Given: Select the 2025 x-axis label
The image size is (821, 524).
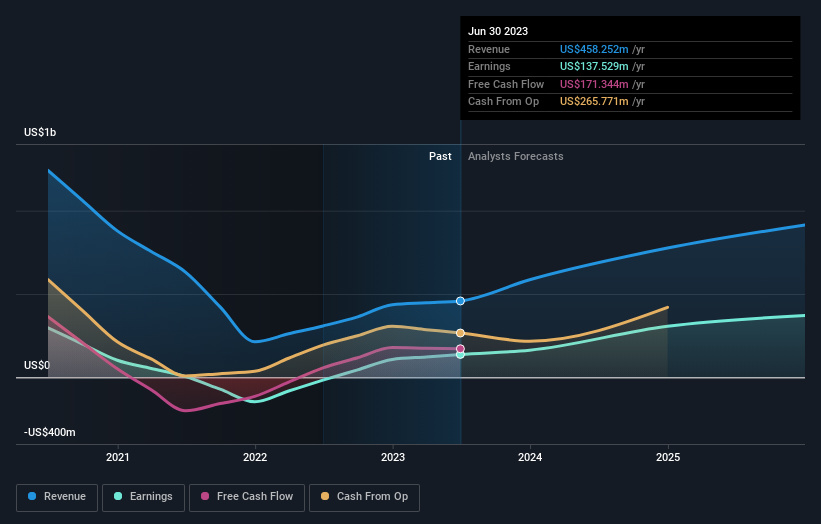Looking at the screenshot, I should [x=668, y=457].
